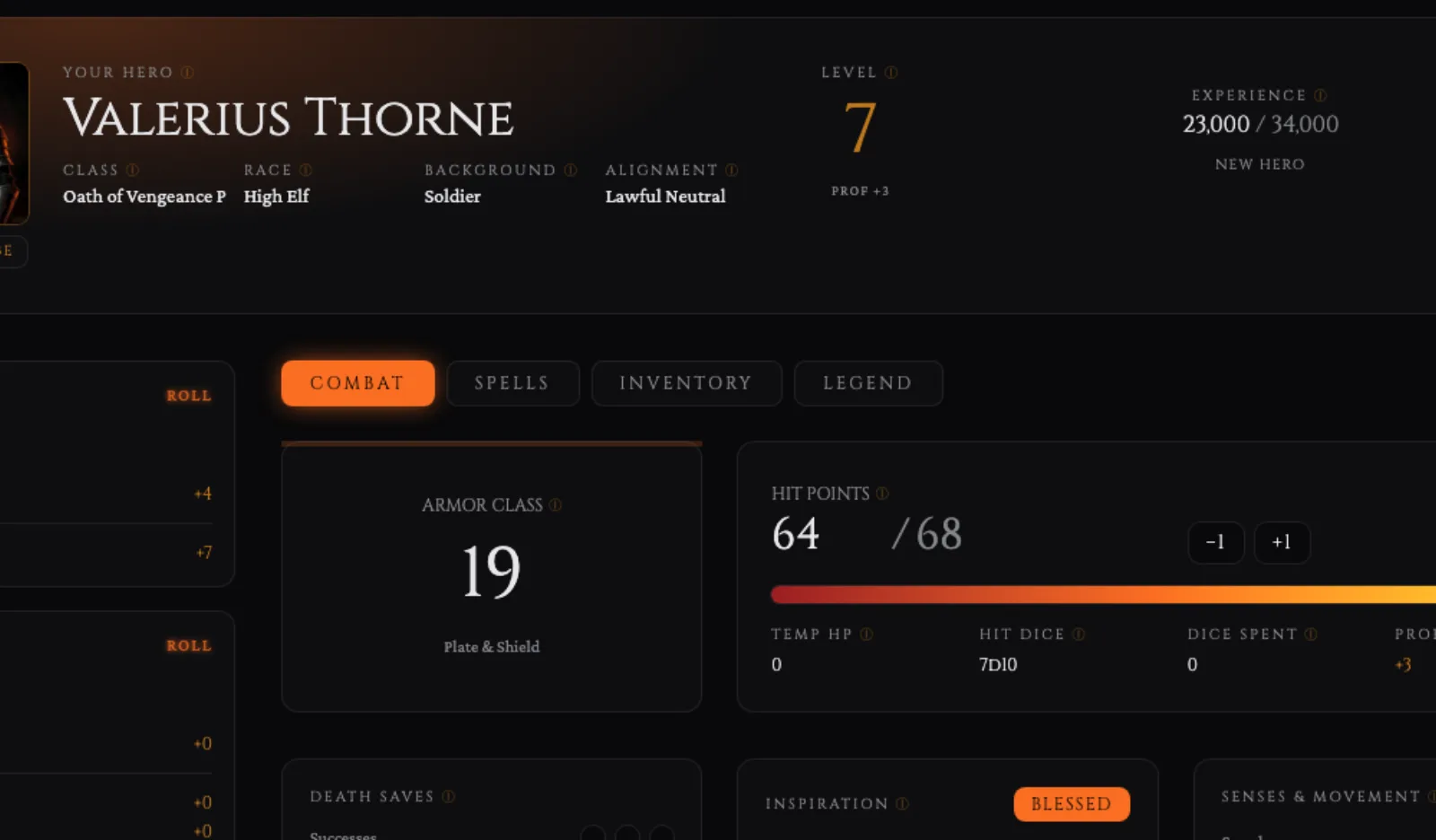Click the race value High Elf

coord(276,197)
